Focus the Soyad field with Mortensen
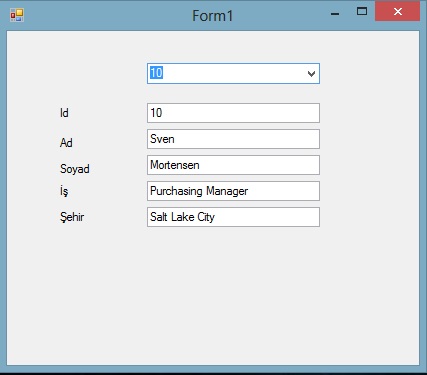The image size is (427, 375). click(233, 165)
